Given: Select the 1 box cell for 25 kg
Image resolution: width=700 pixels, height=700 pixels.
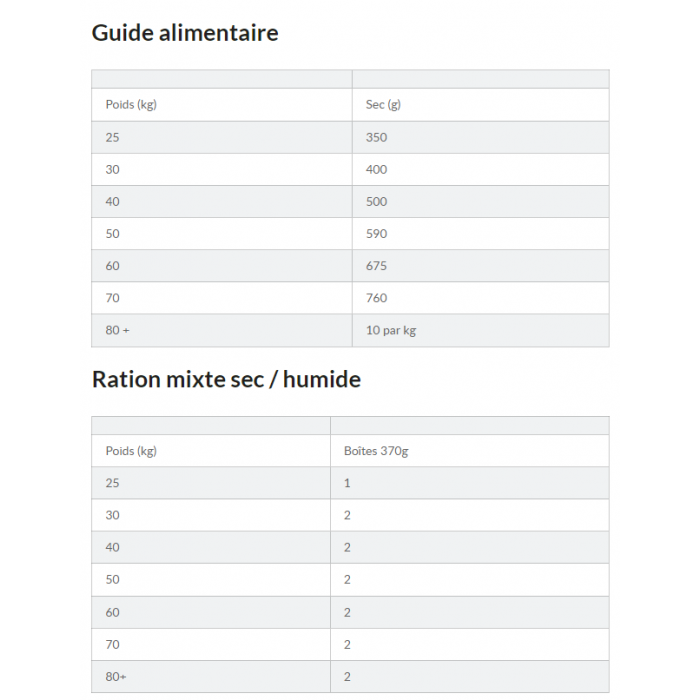Looking at the screenshot, I should coord(347,483).
